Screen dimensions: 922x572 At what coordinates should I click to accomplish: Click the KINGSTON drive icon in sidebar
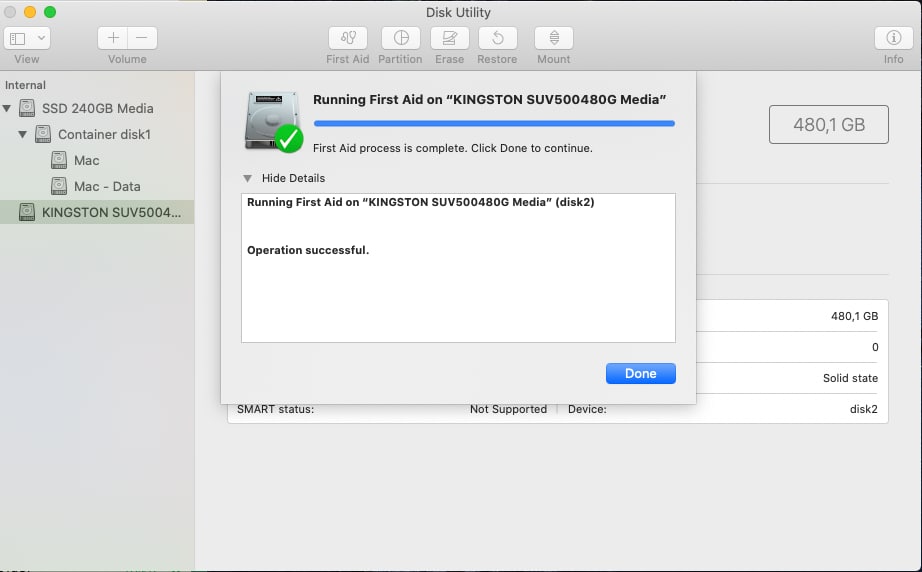coord(26,212)
